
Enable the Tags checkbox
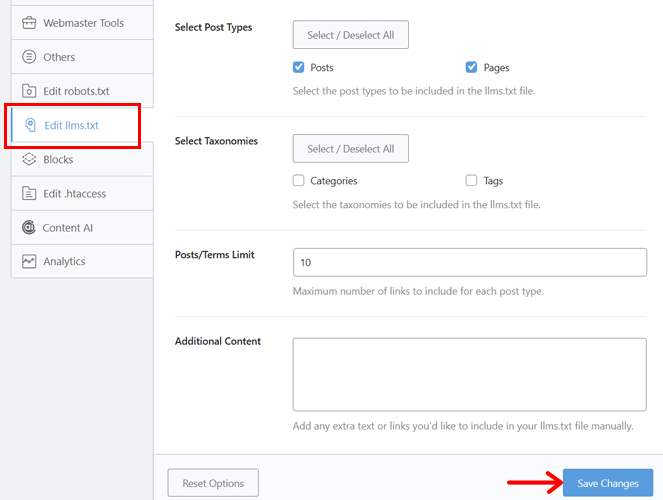click(471, 180)
